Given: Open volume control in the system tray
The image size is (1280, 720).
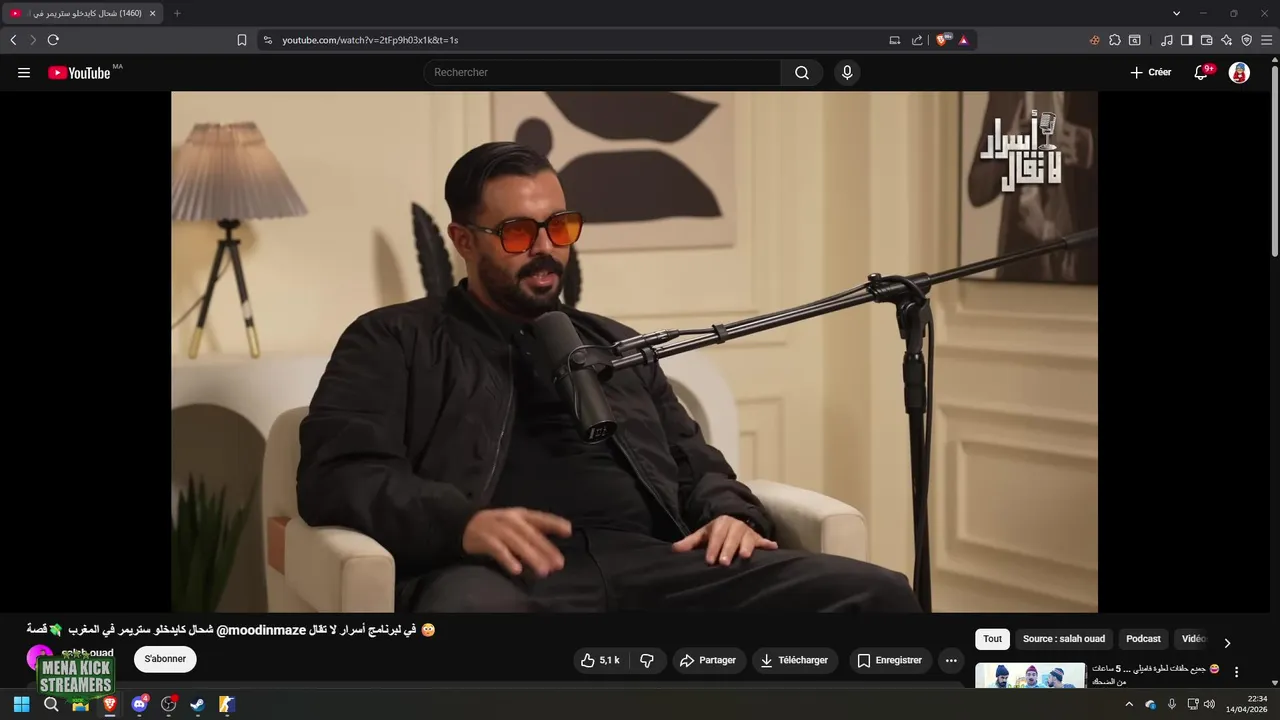Looking at the screenshot, I should [x=1209, y=704].
